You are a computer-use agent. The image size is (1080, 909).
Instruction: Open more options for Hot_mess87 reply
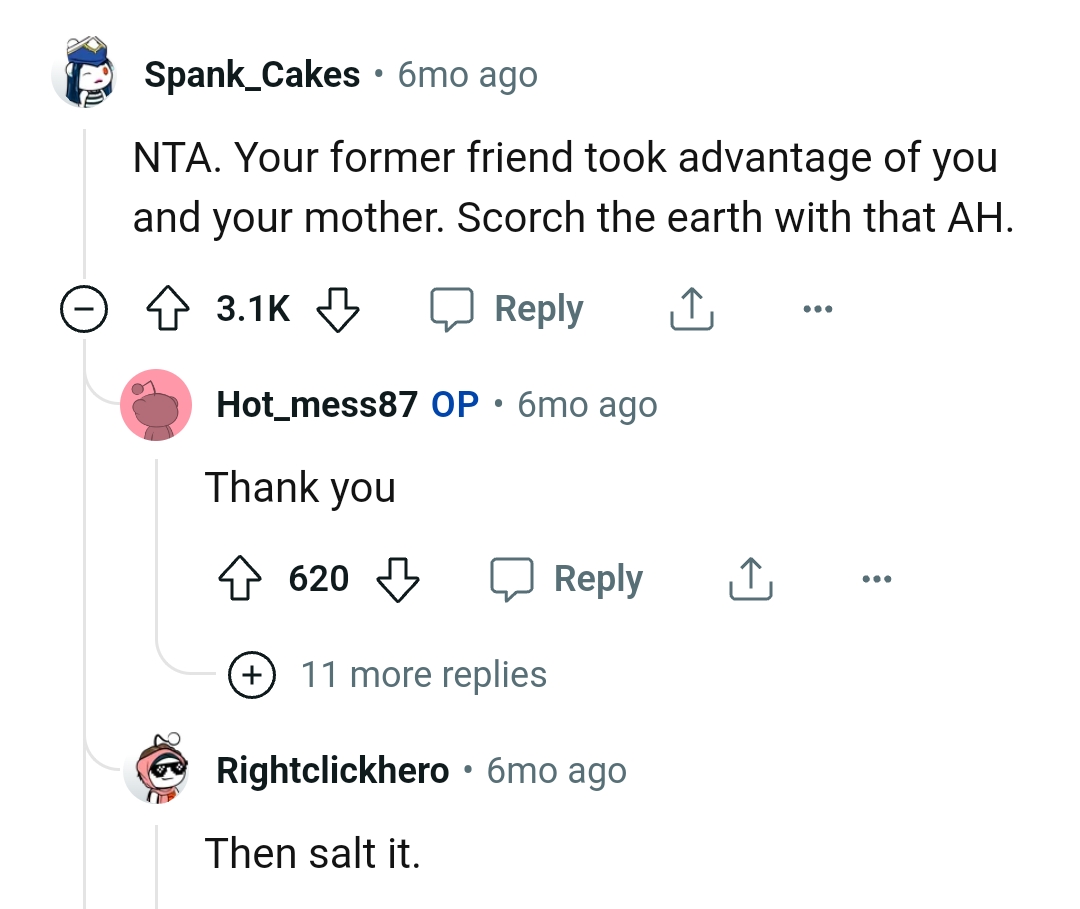876,579
